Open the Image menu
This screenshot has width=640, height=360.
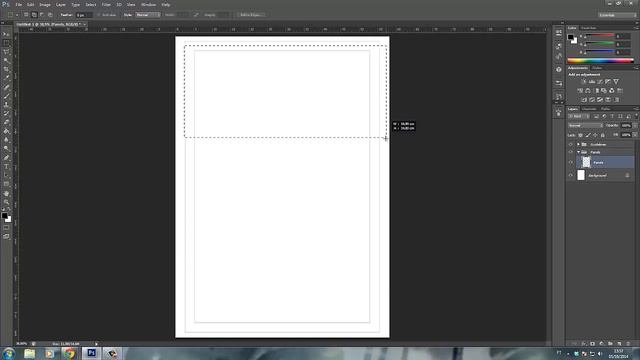click(x=45, y=4)
